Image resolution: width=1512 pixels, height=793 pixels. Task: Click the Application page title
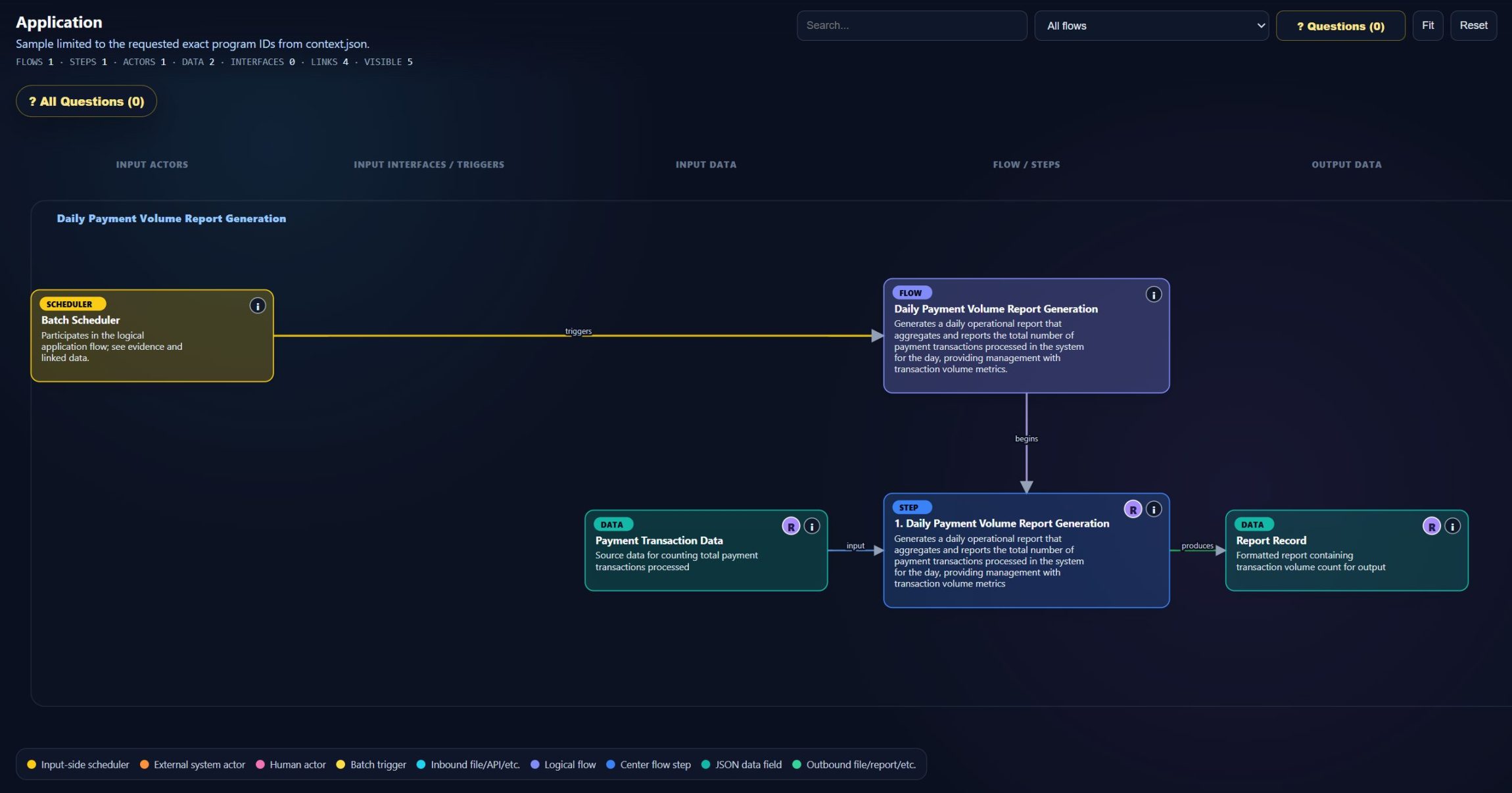click(59, 22)
